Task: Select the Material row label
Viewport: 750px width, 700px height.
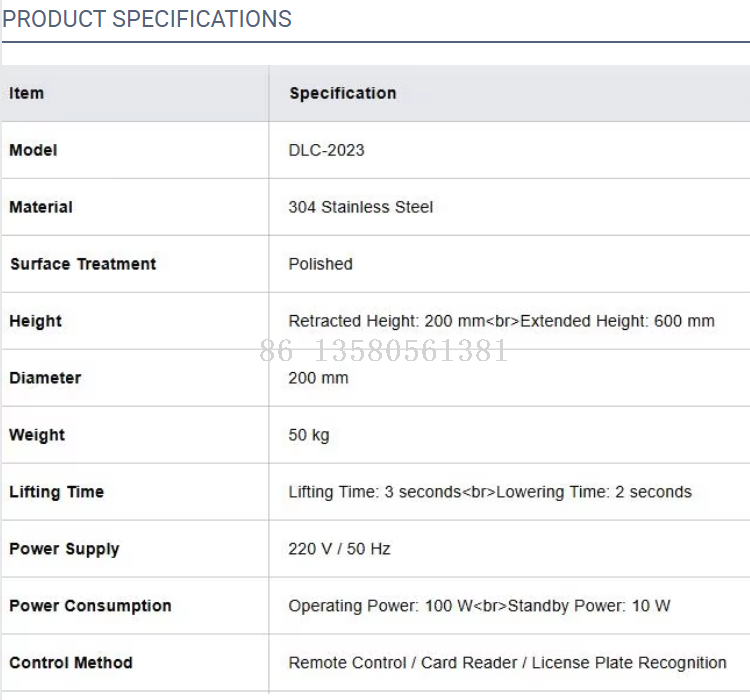Action: 41,207
